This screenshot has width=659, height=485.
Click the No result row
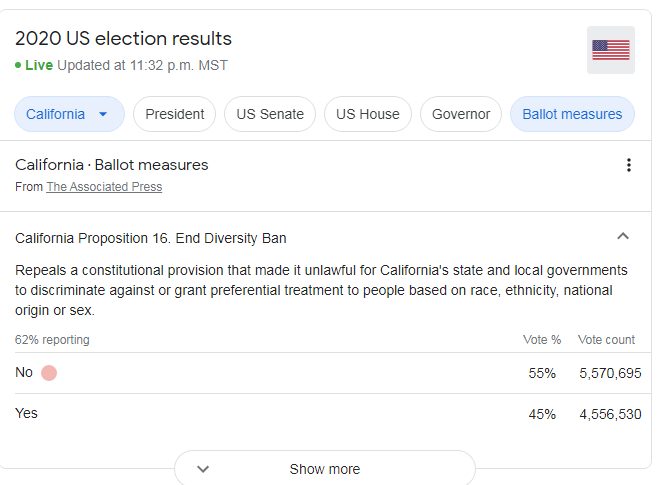point(328,373)
